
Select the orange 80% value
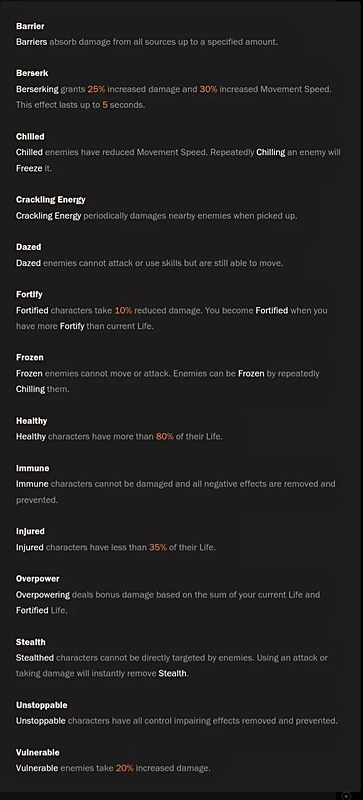point(164,437)
